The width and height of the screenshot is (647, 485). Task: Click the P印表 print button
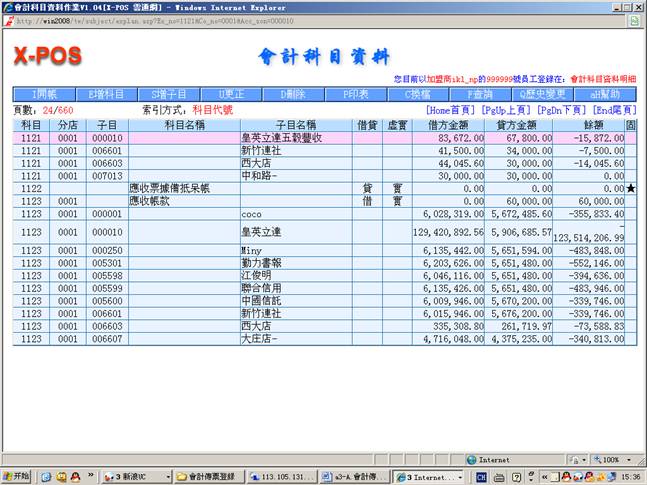[x=355, y=94]
